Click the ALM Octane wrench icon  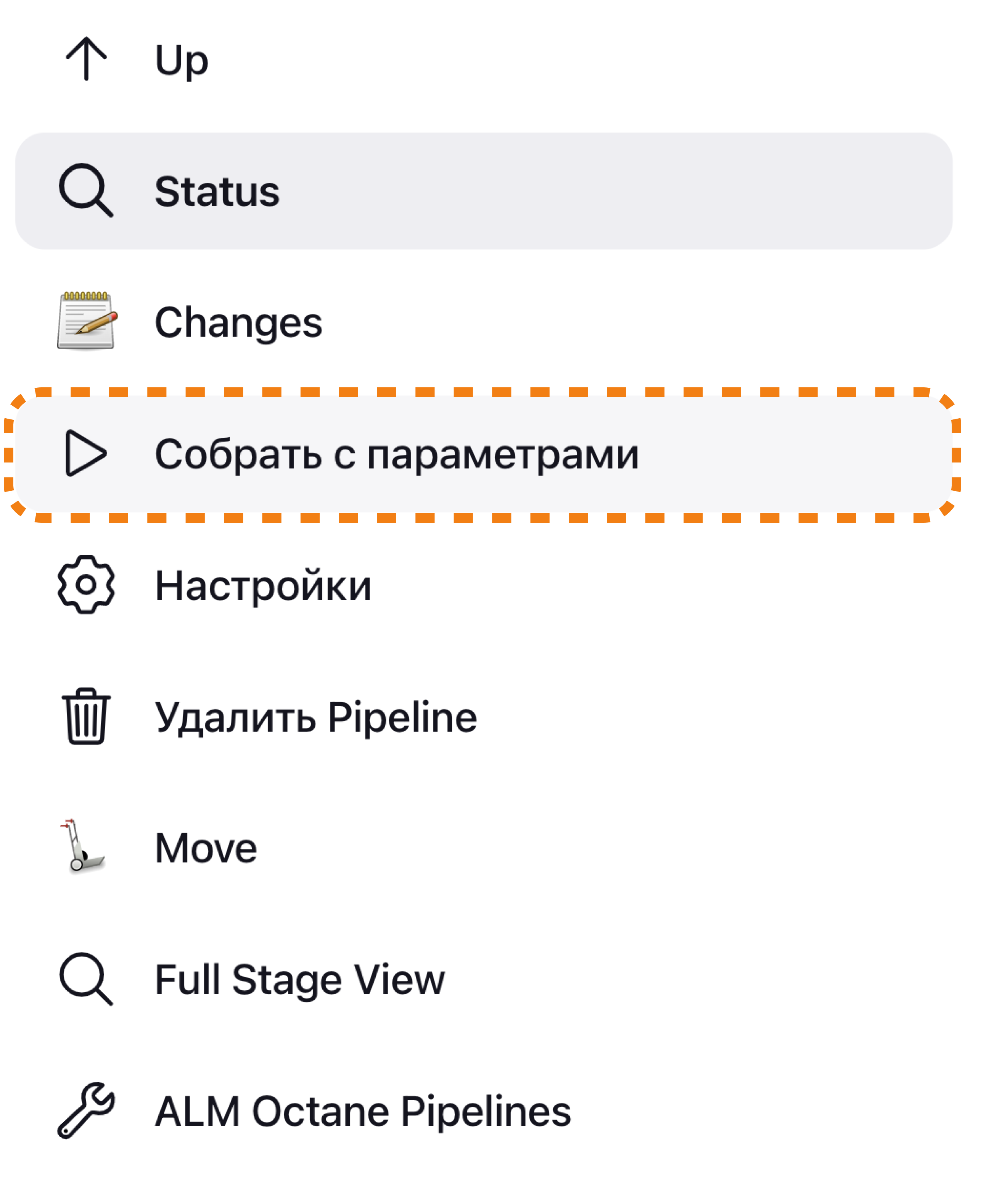[x=86, y=1110]
